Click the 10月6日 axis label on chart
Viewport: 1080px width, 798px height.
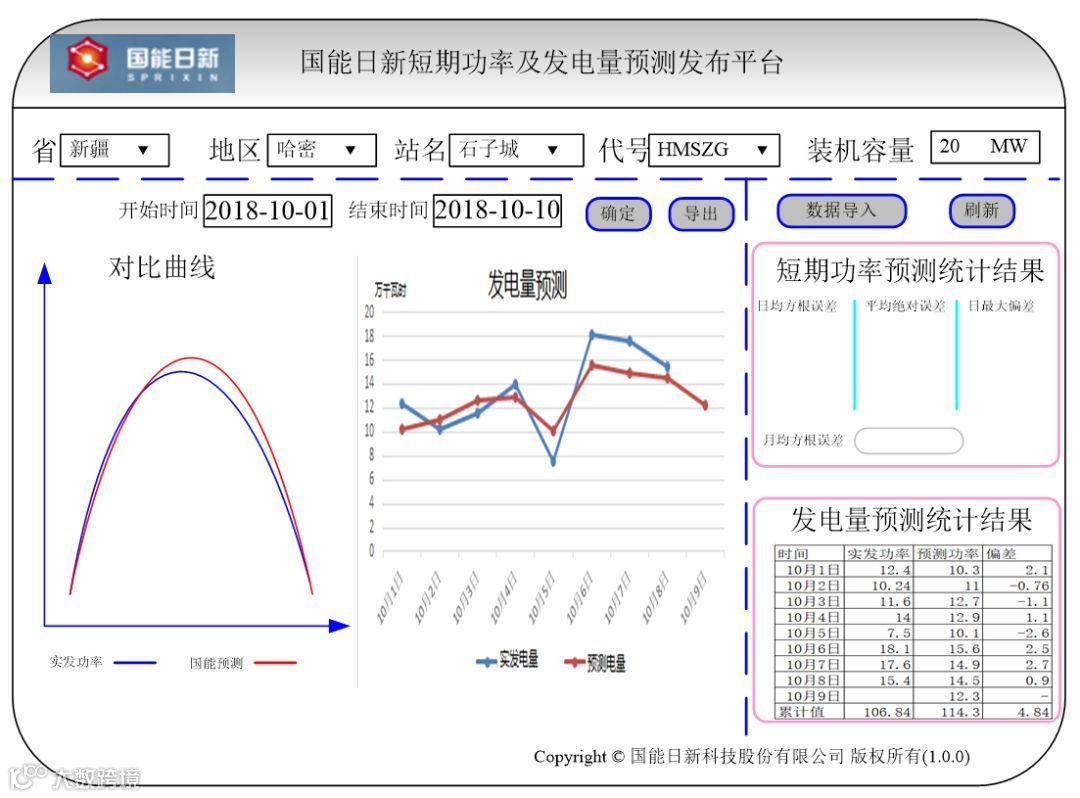tap(580, 598)
